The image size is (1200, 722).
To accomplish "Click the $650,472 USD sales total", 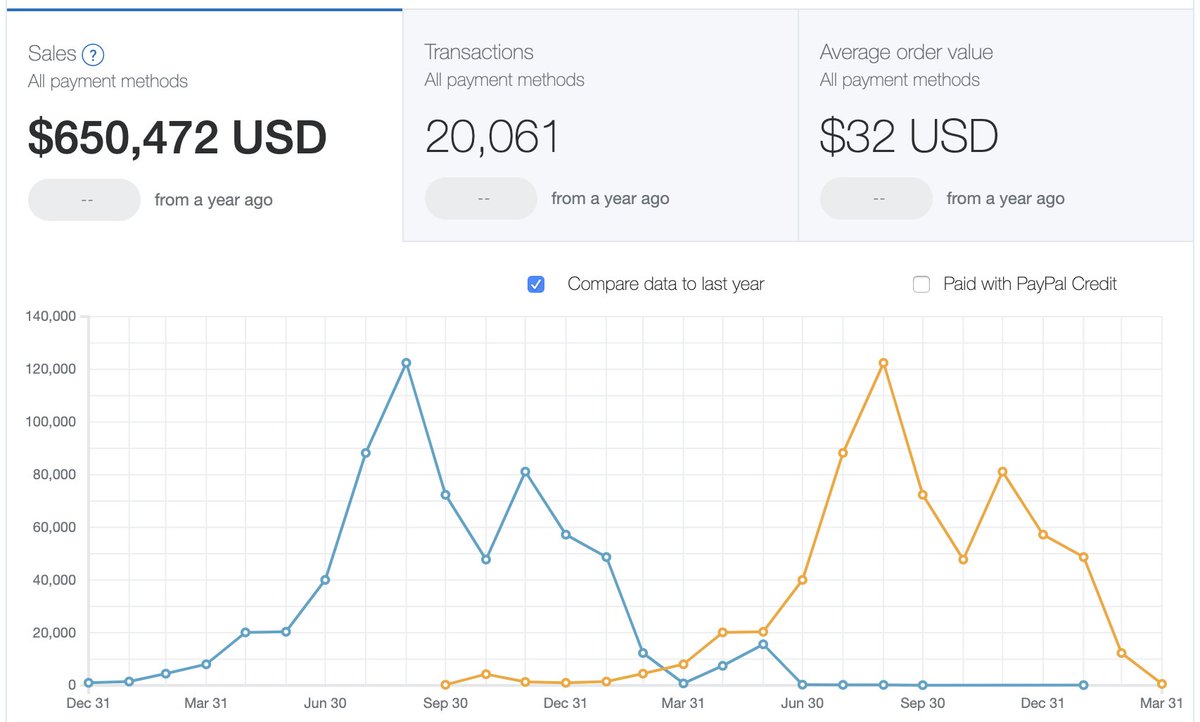I will click(176, 137).
